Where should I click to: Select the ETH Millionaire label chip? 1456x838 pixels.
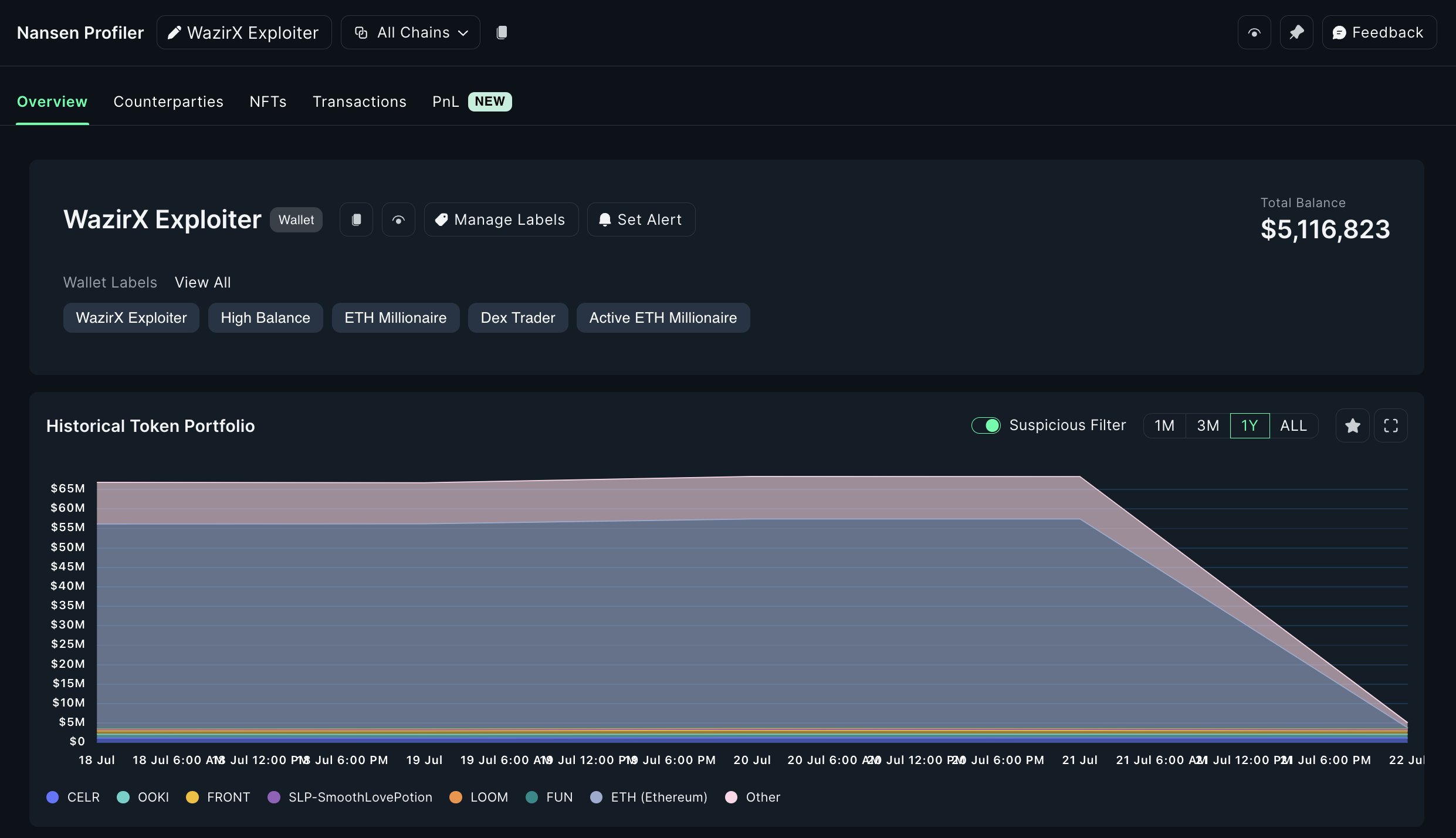click(396, 317)
